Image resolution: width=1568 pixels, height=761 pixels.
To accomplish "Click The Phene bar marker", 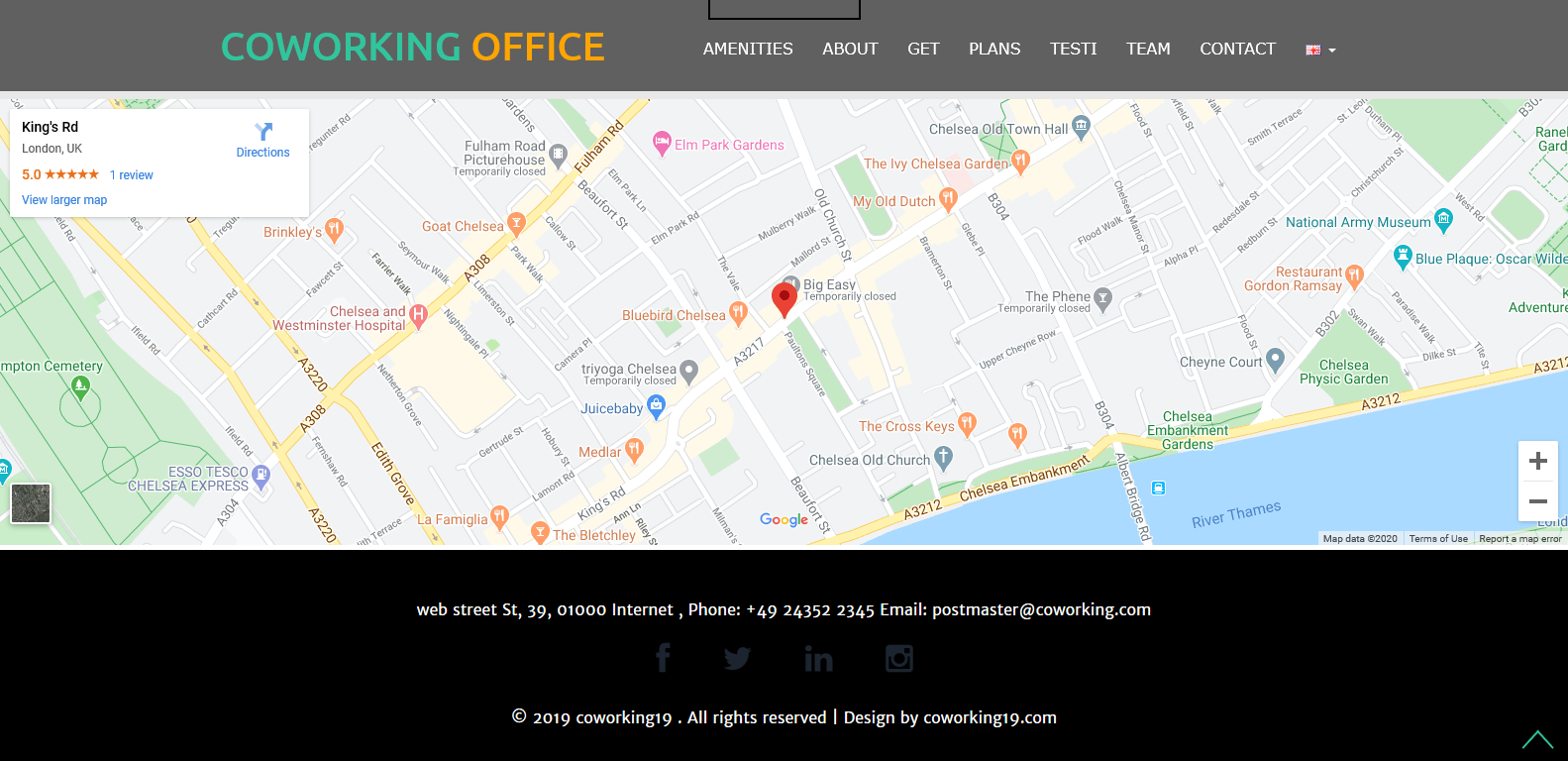I will click(1102, 298).
